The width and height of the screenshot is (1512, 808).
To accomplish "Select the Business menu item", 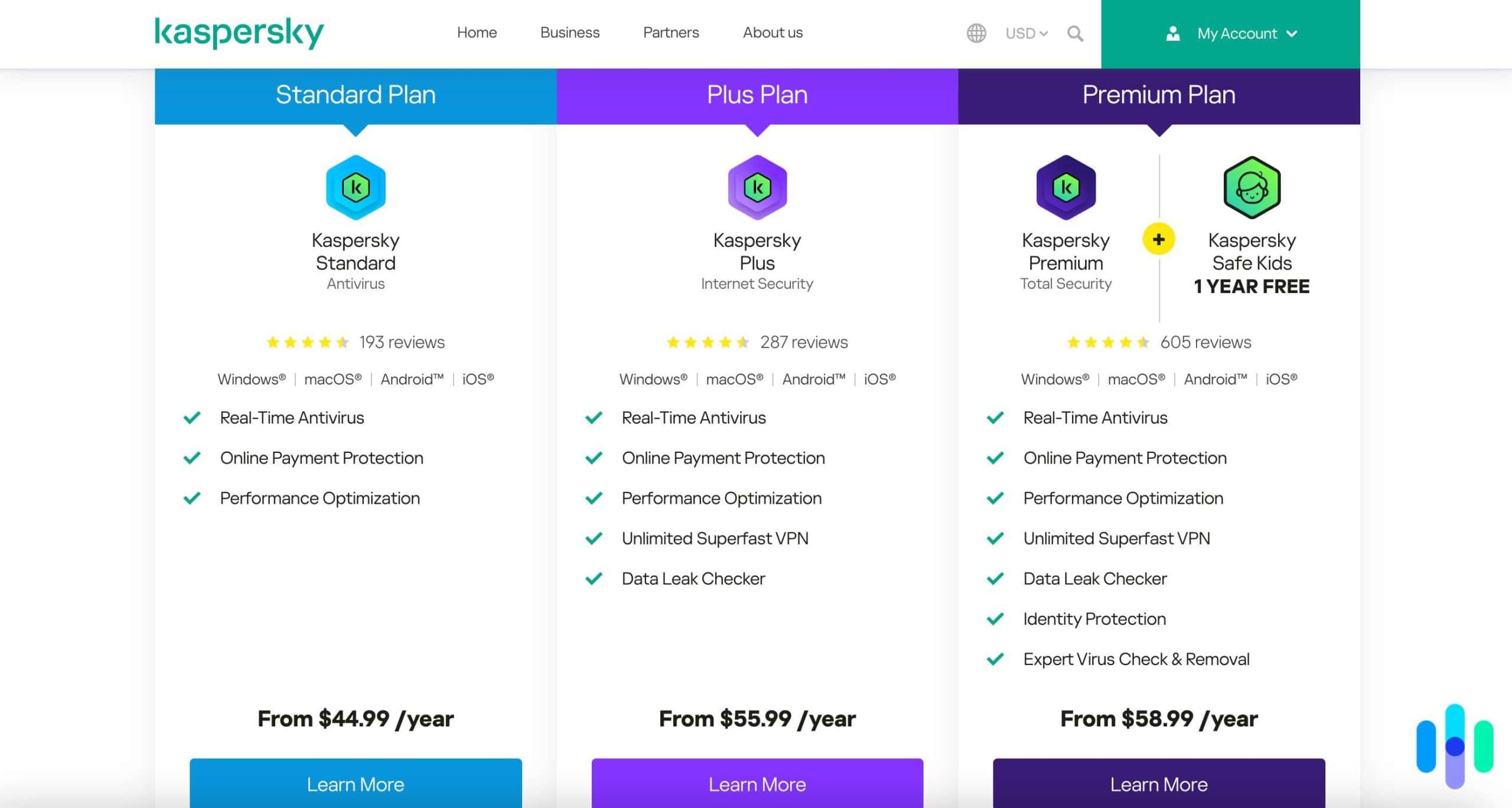I will point(569,32).
